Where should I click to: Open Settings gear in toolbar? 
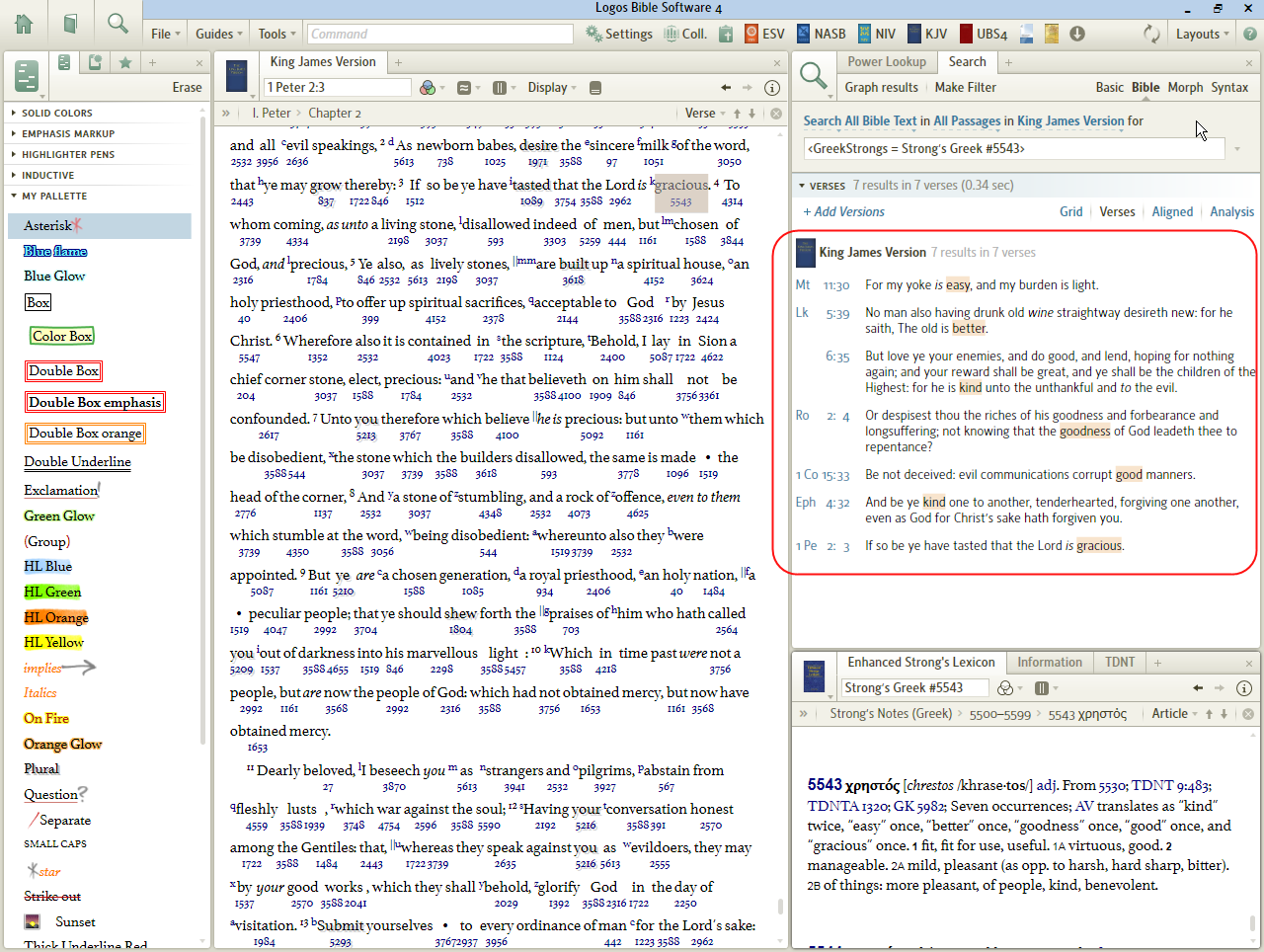point(619,34)
